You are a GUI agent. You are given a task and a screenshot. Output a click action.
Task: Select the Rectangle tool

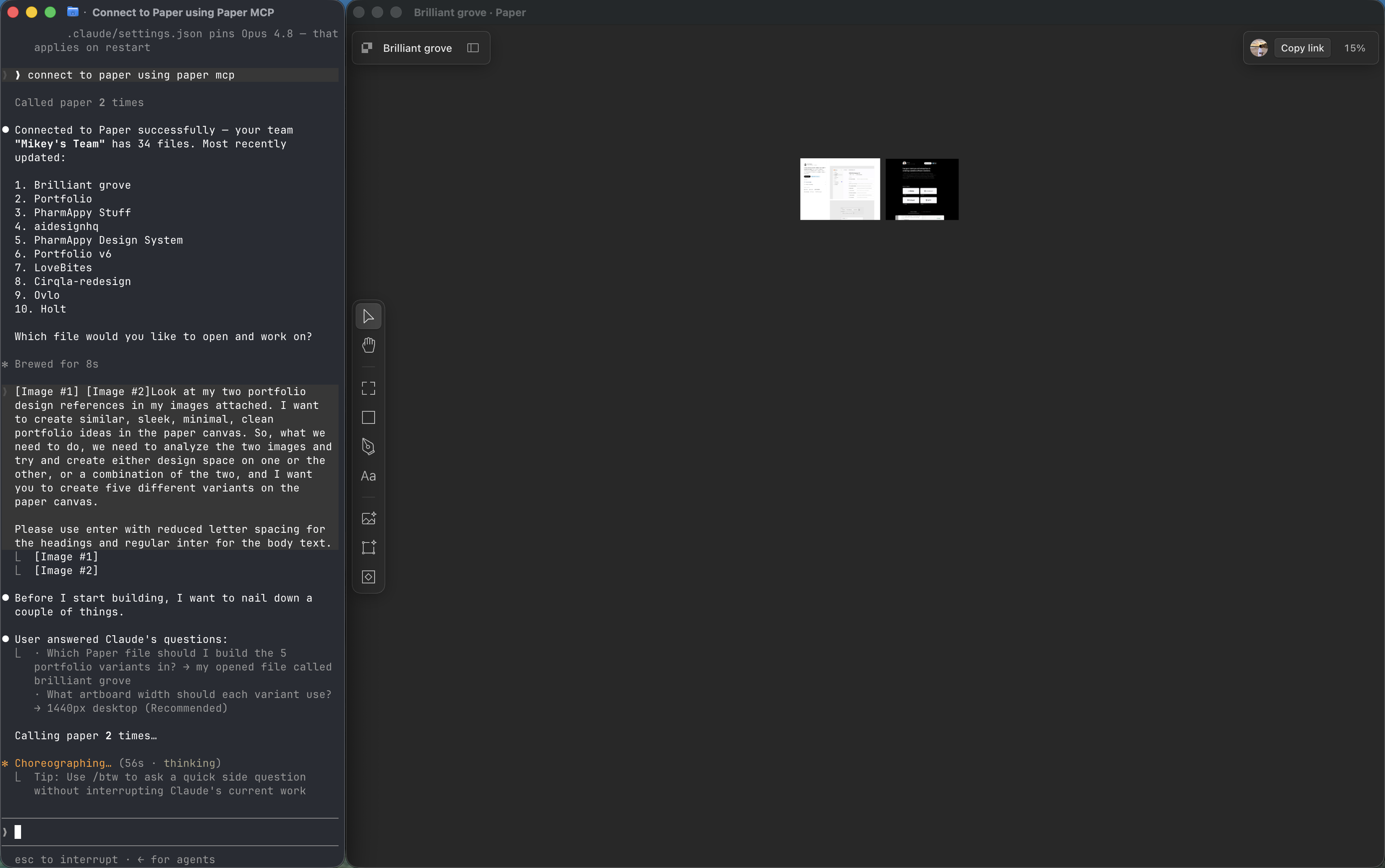click(368, 417)
